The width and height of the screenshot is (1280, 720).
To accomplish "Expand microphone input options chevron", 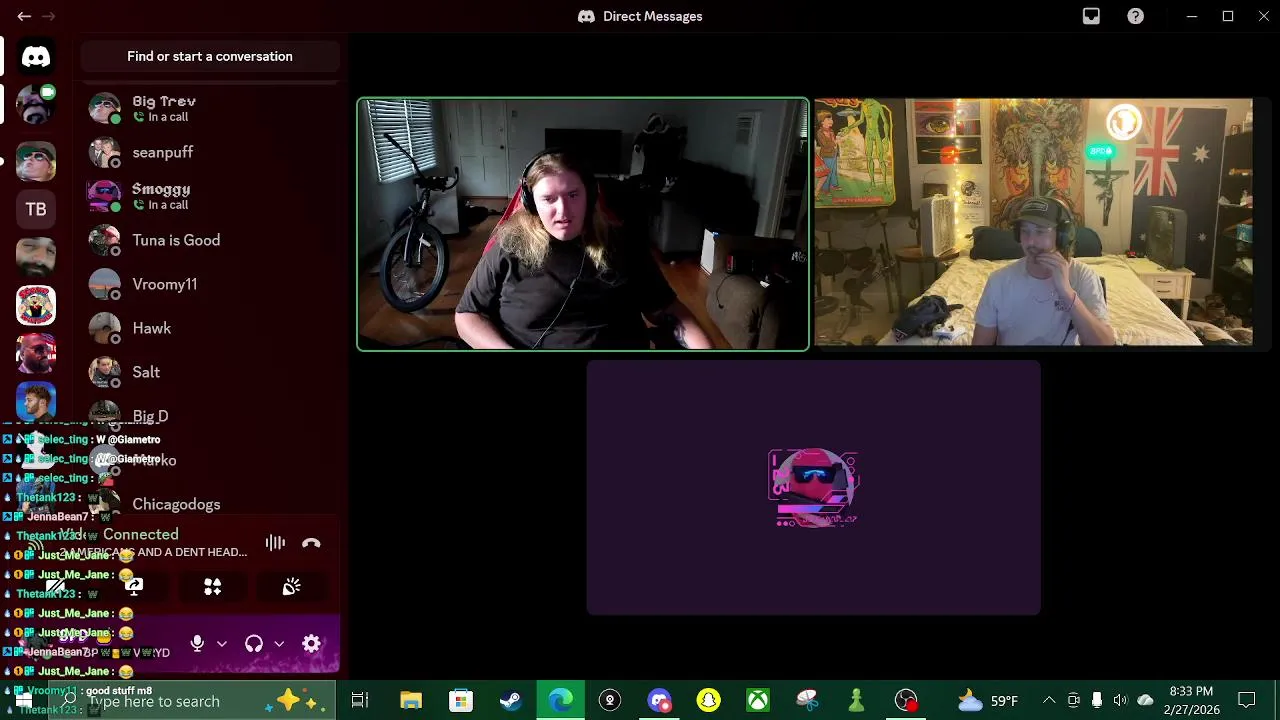I will point(222,644).
